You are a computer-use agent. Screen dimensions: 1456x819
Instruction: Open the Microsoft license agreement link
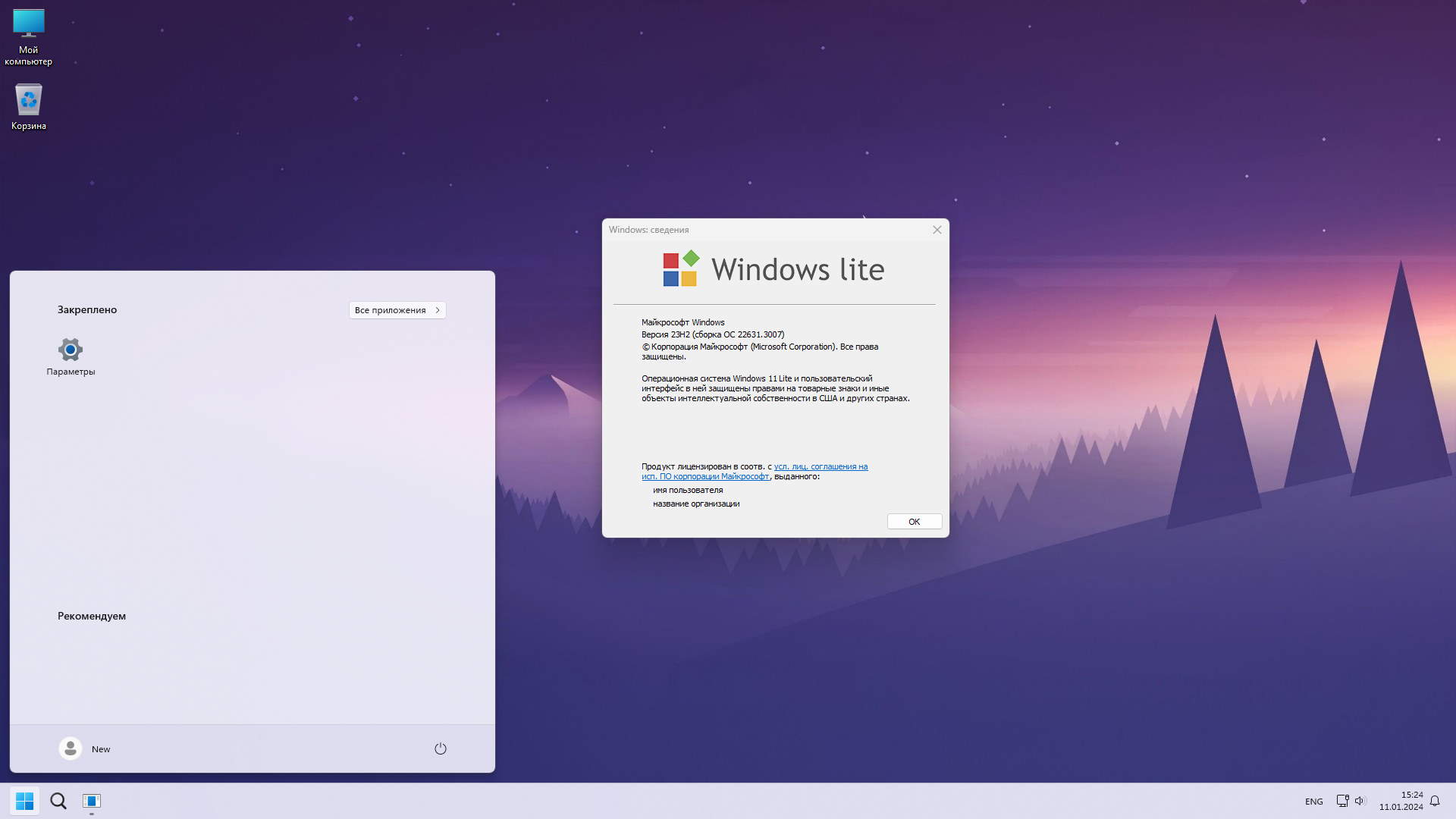[821, 466]
